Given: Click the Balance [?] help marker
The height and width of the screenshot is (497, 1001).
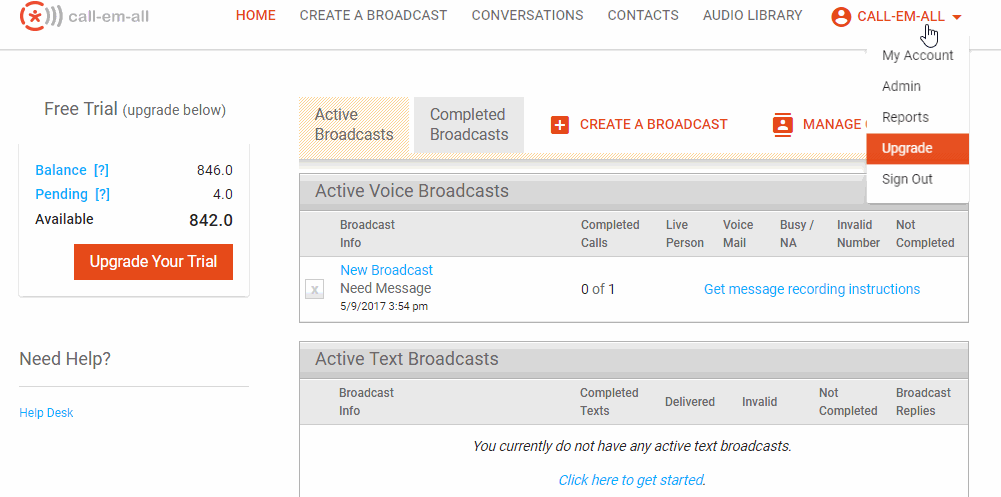Looking at the screenshot, I should 101,170.
